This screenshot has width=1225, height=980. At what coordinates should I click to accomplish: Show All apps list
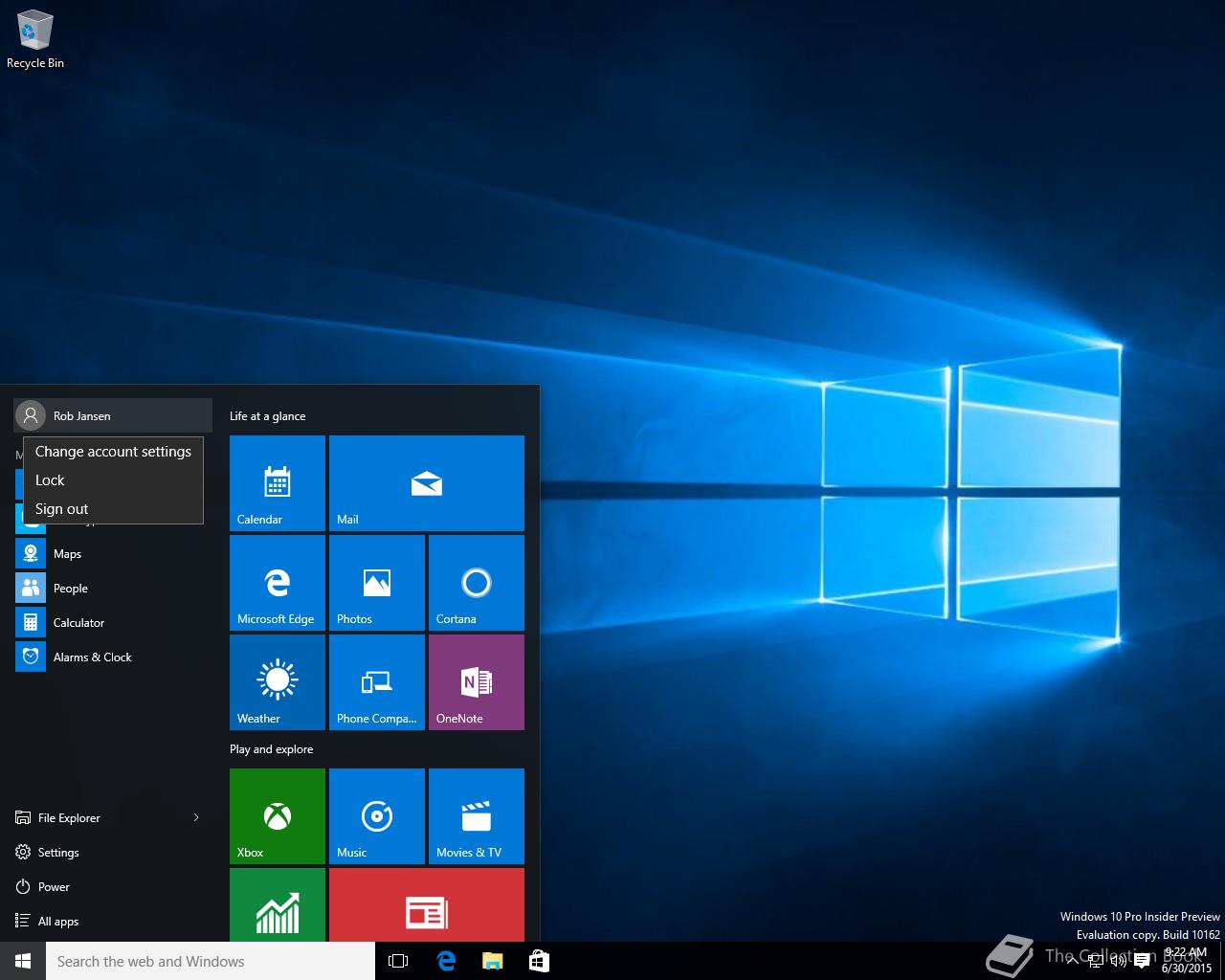111,921
